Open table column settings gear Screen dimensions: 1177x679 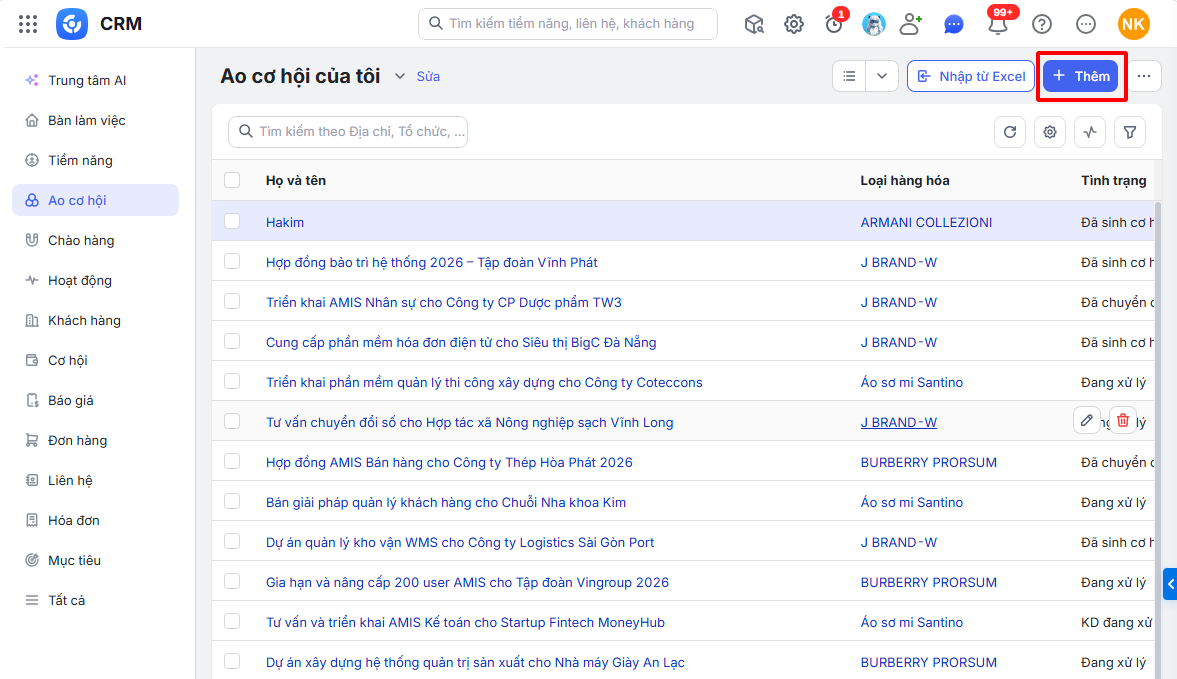(1049, 132)
